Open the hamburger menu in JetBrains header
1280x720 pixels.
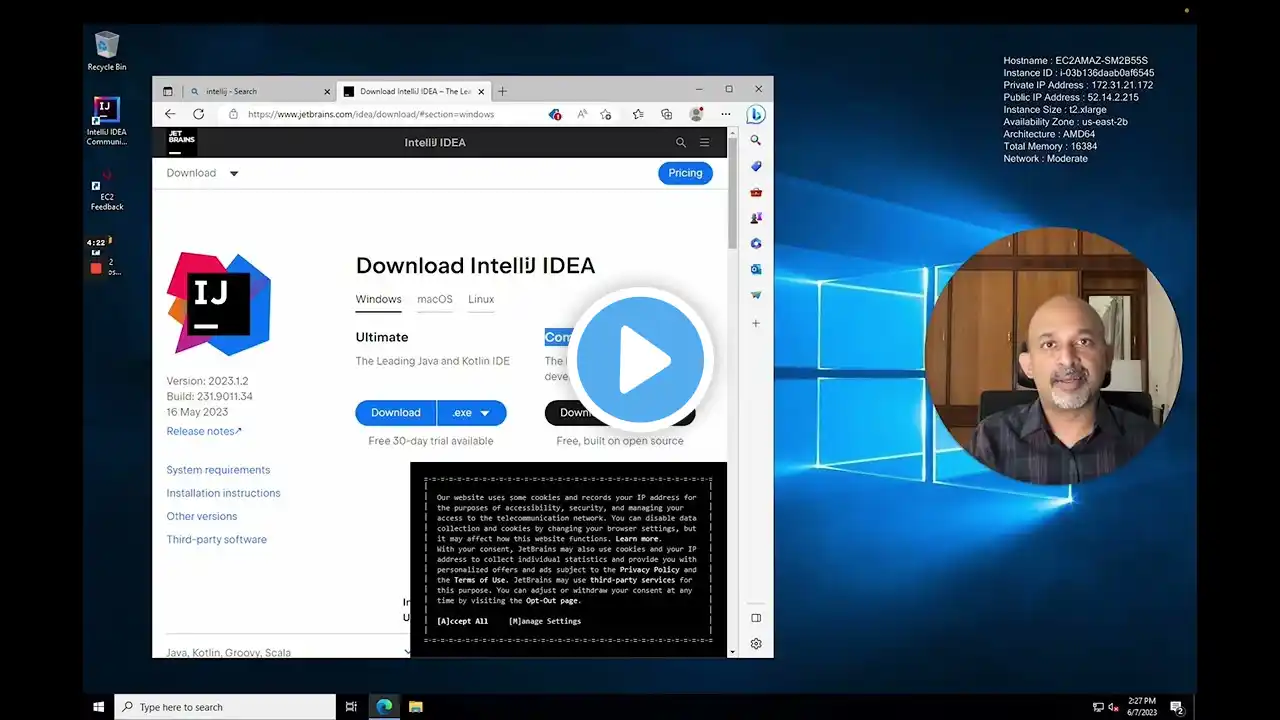pyautogui.click(x=705, y=143)
